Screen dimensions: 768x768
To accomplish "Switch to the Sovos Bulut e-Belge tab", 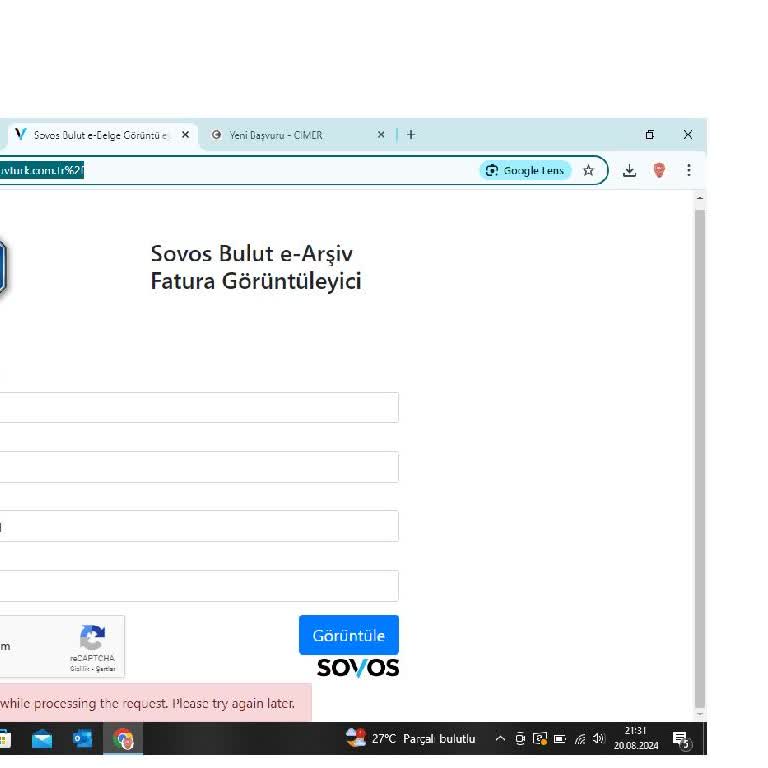I will [100, 135].
